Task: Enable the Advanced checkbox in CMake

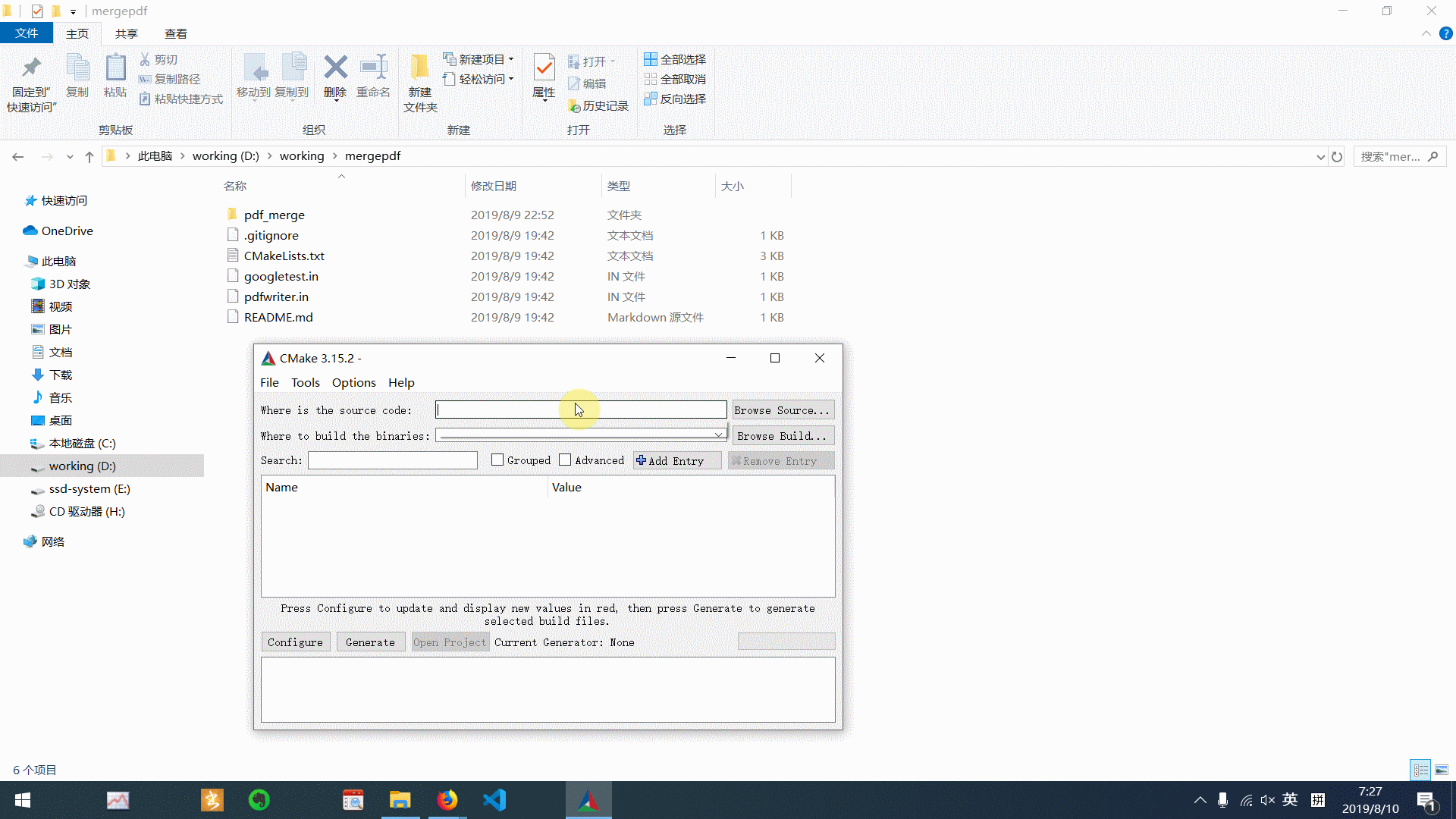Action: 565,460
